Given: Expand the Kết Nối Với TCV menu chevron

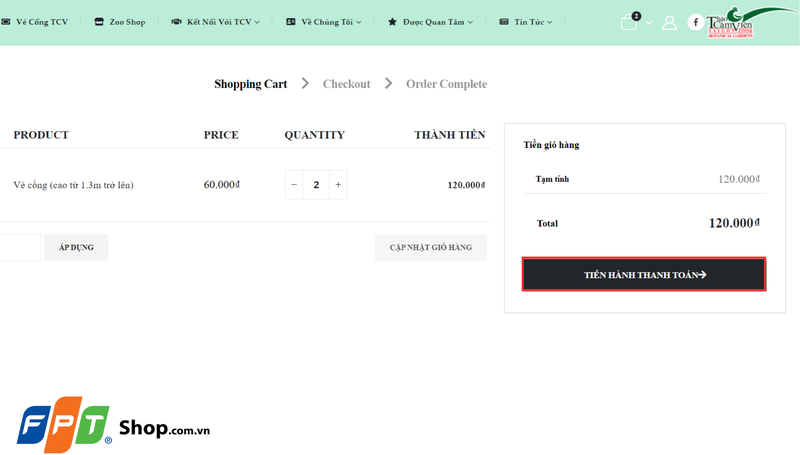Looking at the screenshot, I should 257,22.
